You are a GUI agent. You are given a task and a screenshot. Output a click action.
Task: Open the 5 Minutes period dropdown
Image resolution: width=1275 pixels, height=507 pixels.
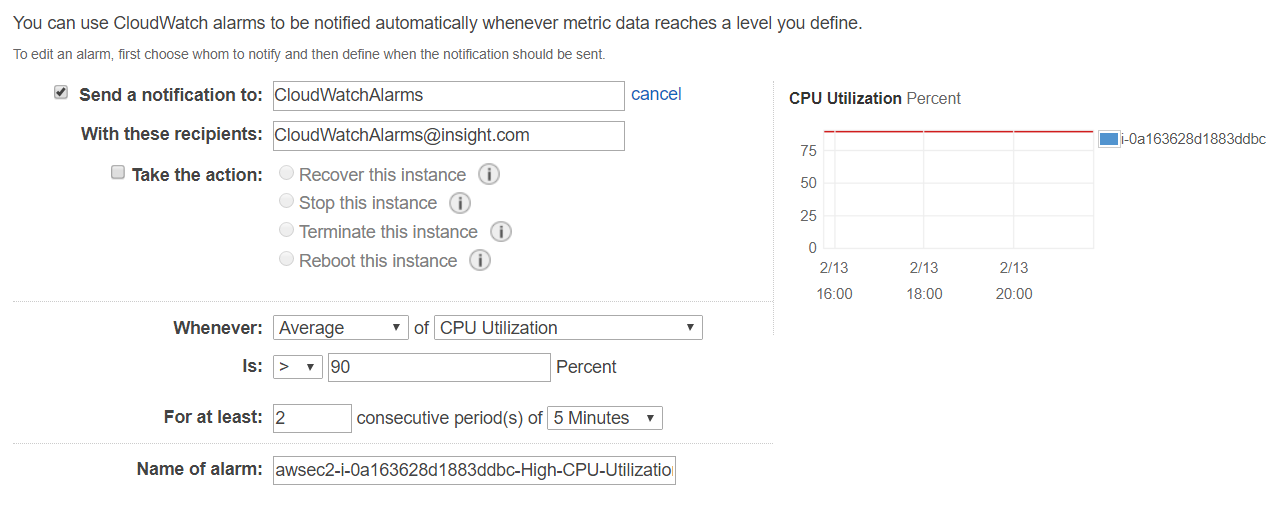(604, 418)
